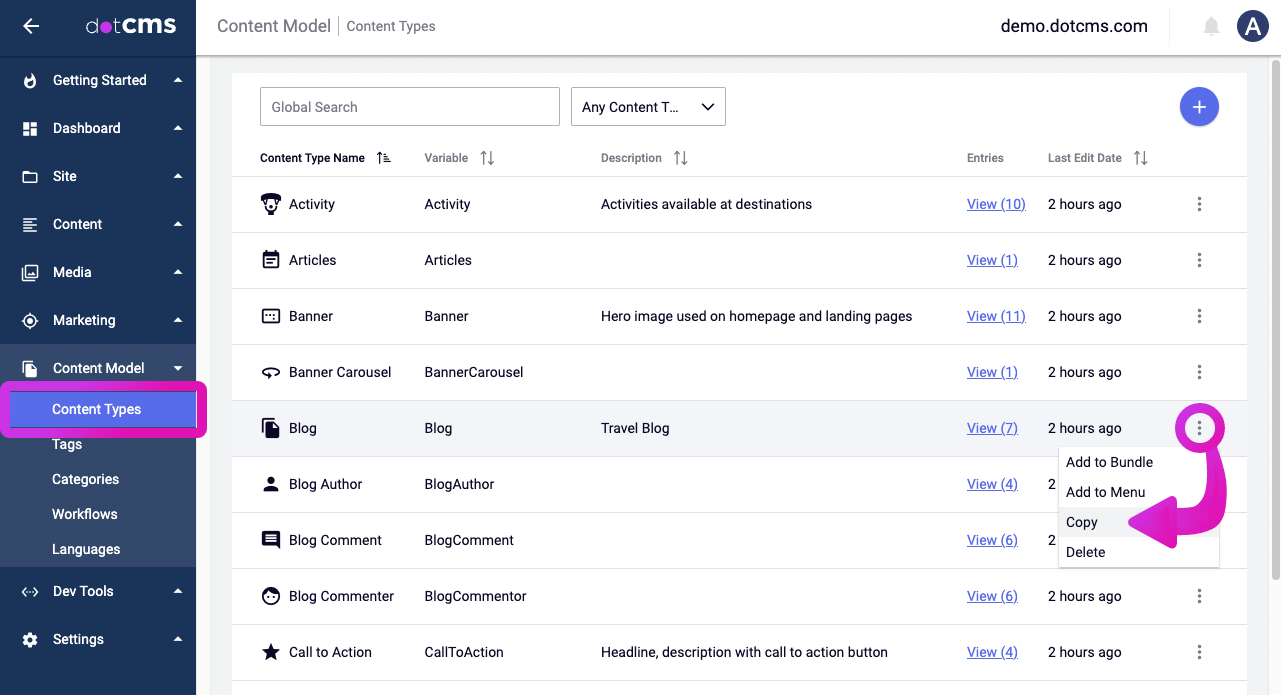Click the blue plus add content type button
This screenshot has height=695, width=1281.
pyautogui.click(x=1199, y=107)
